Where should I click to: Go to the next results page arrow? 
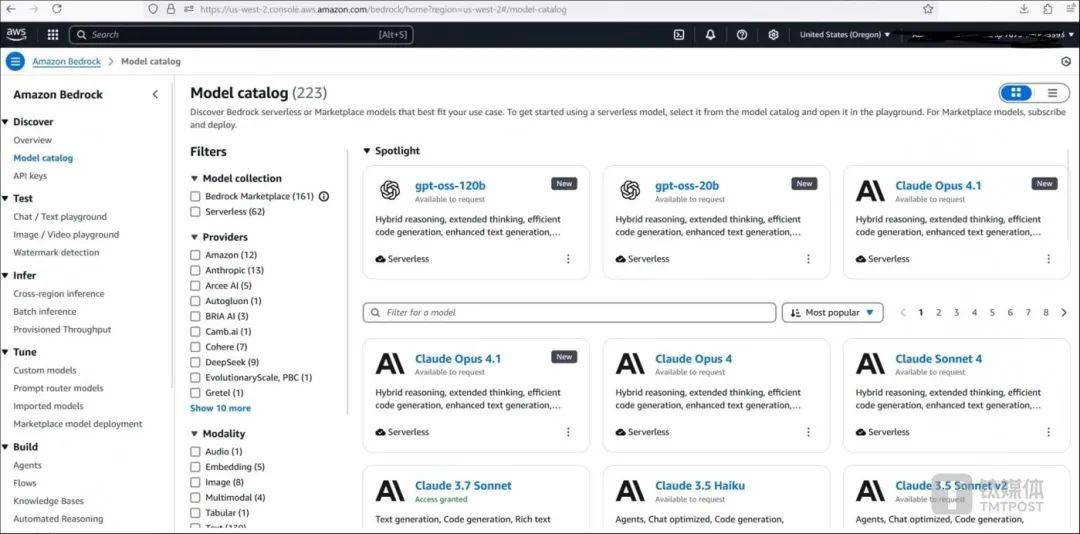coord(1064,313)
